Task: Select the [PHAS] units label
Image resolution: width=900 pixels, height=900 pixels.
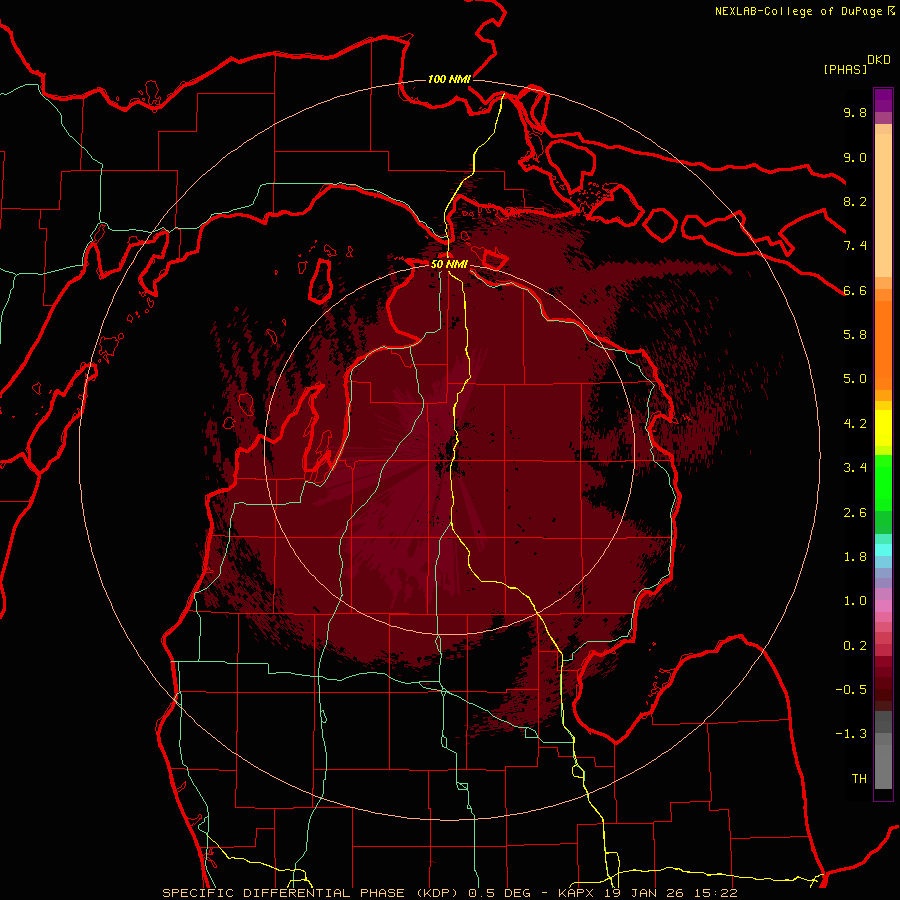Action: click(845, 69)
